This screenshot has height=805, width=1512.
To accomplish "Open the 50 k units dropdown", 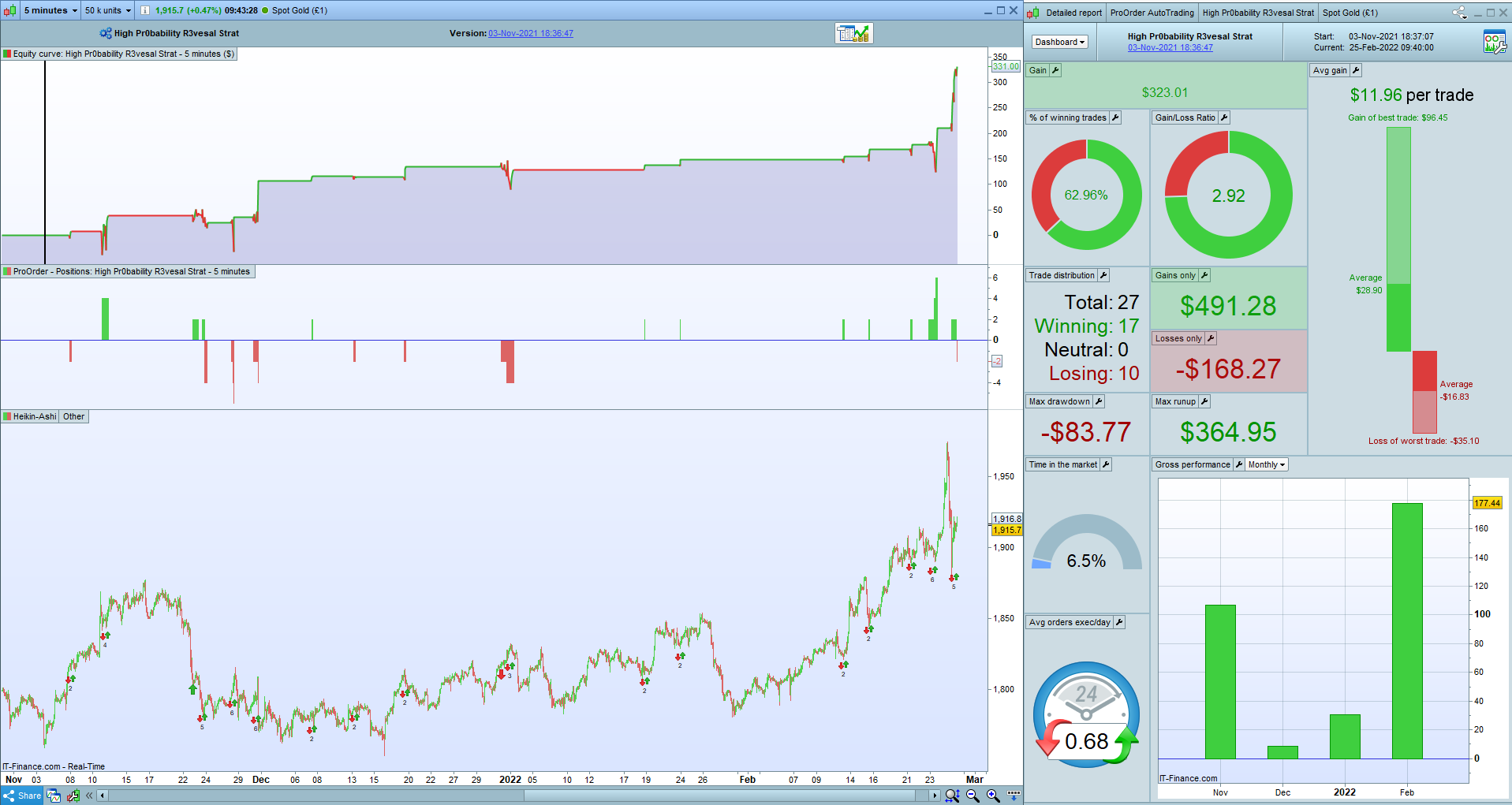I will coord(108,10).
